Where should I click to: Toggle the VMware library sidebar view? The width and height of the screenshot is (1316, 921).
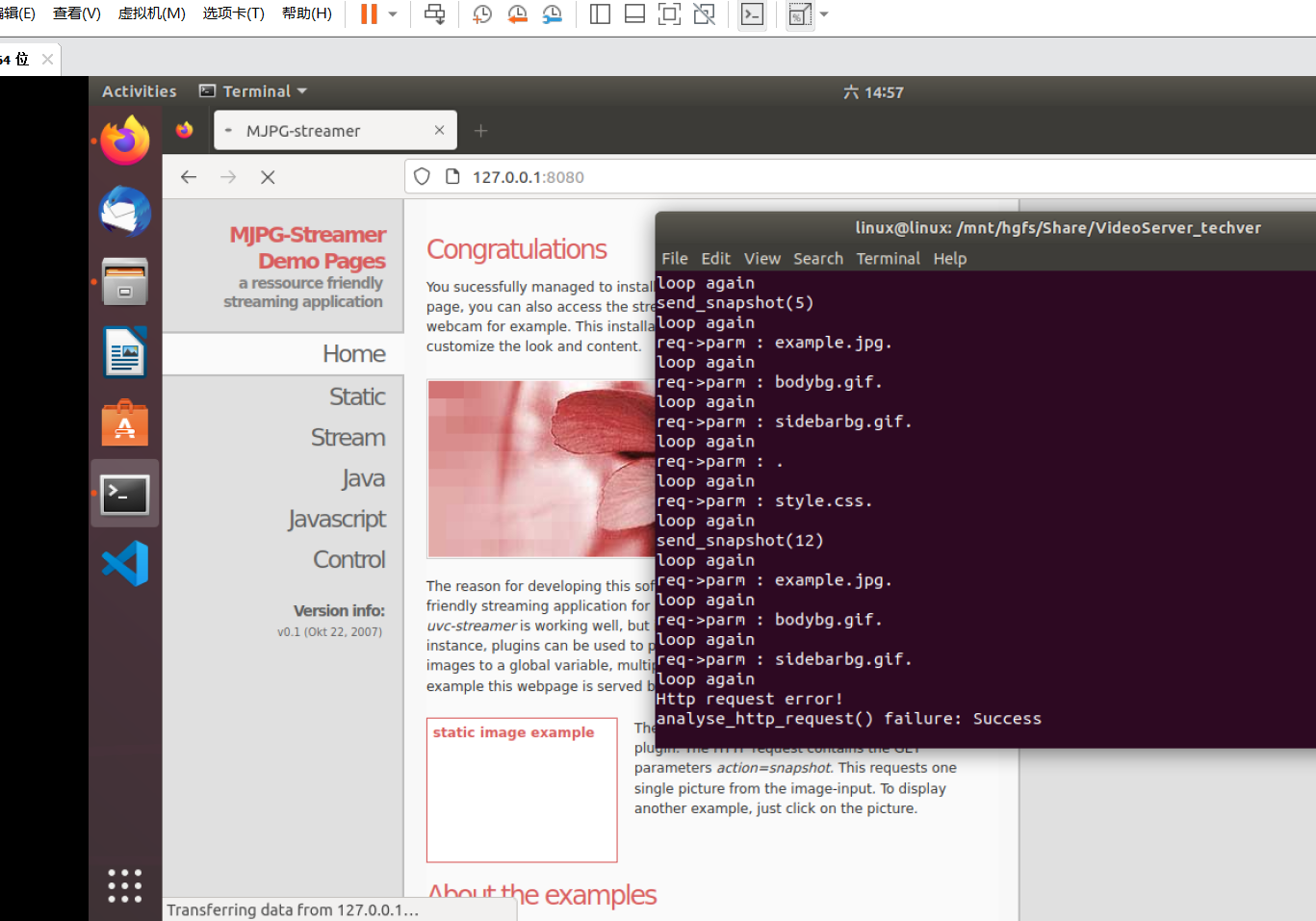[600, 14]
